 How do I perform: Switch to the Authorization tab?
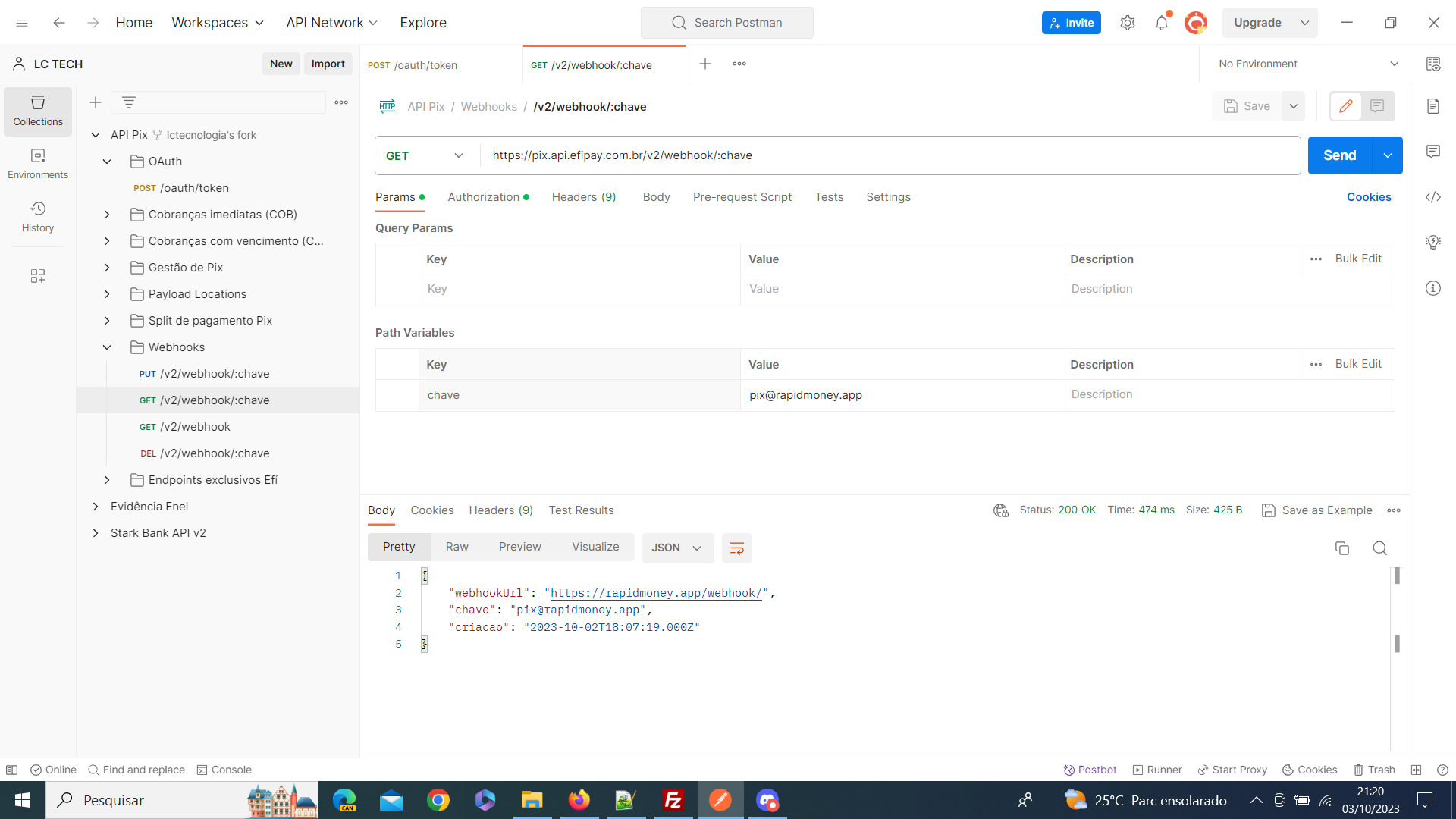click(x=487, y=196)
